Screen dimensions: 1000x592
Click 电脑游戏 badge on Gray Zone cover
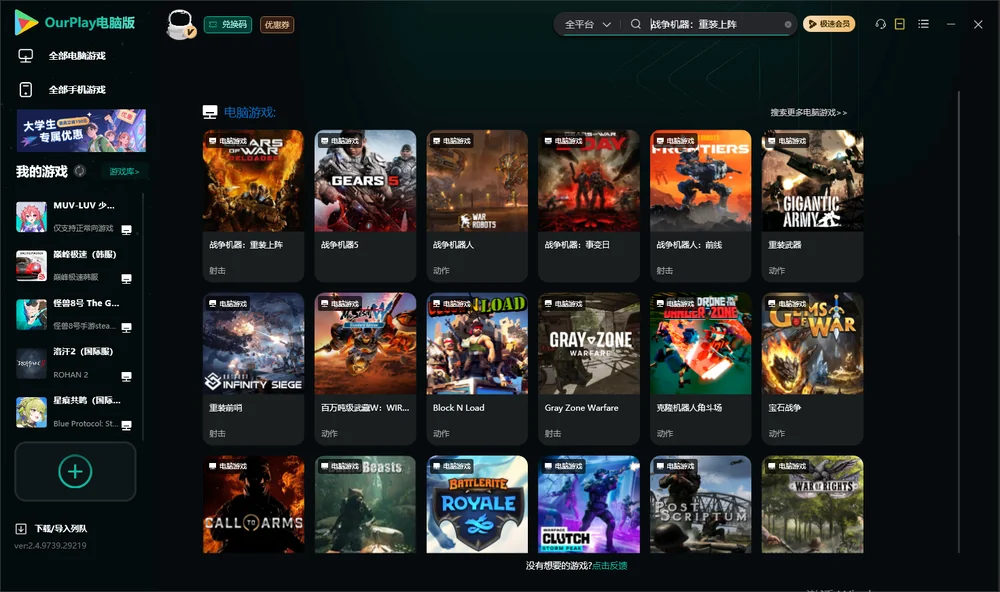point(564,304)
